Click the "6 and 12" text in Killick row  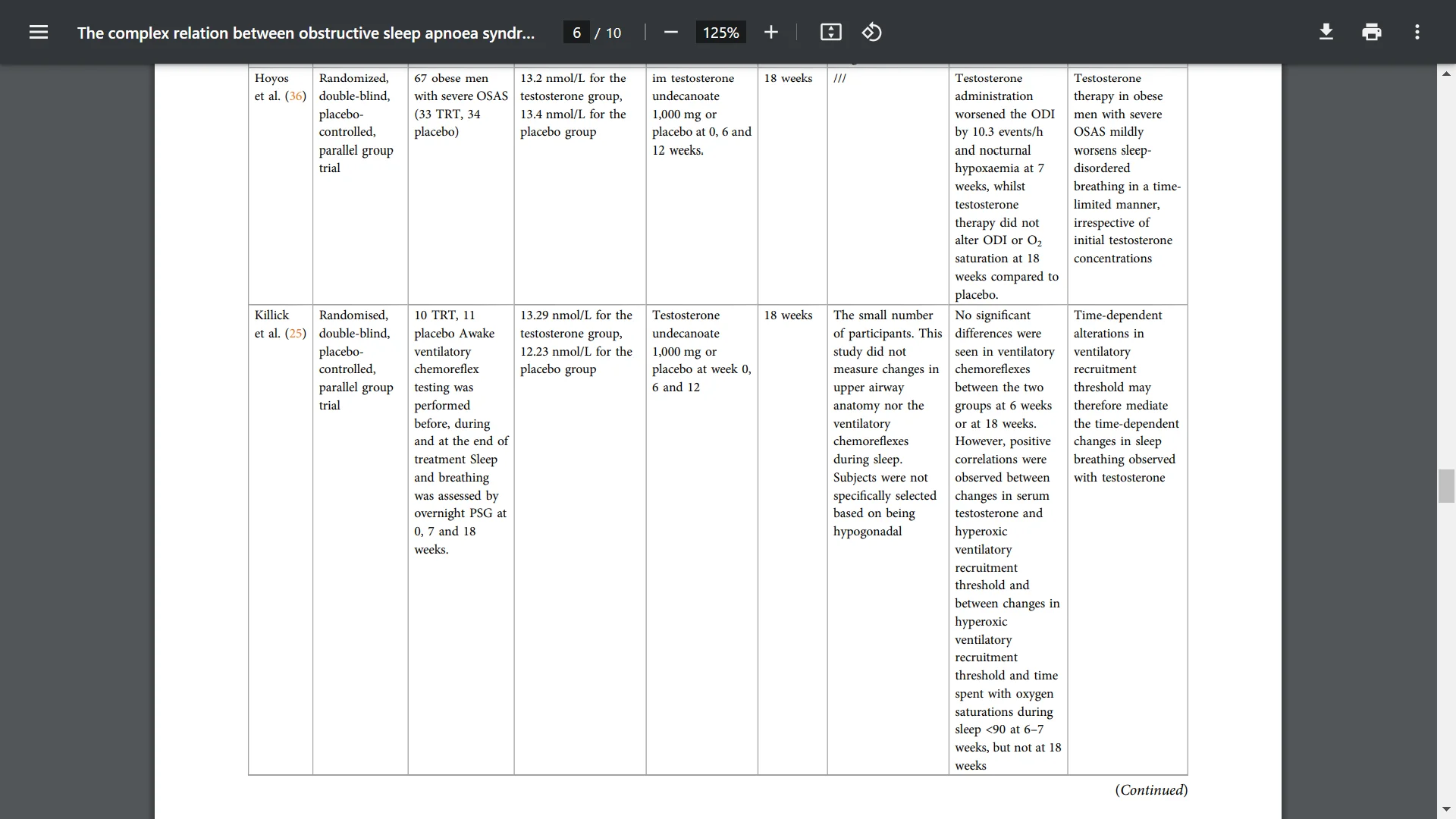click(x=676, y=388)
